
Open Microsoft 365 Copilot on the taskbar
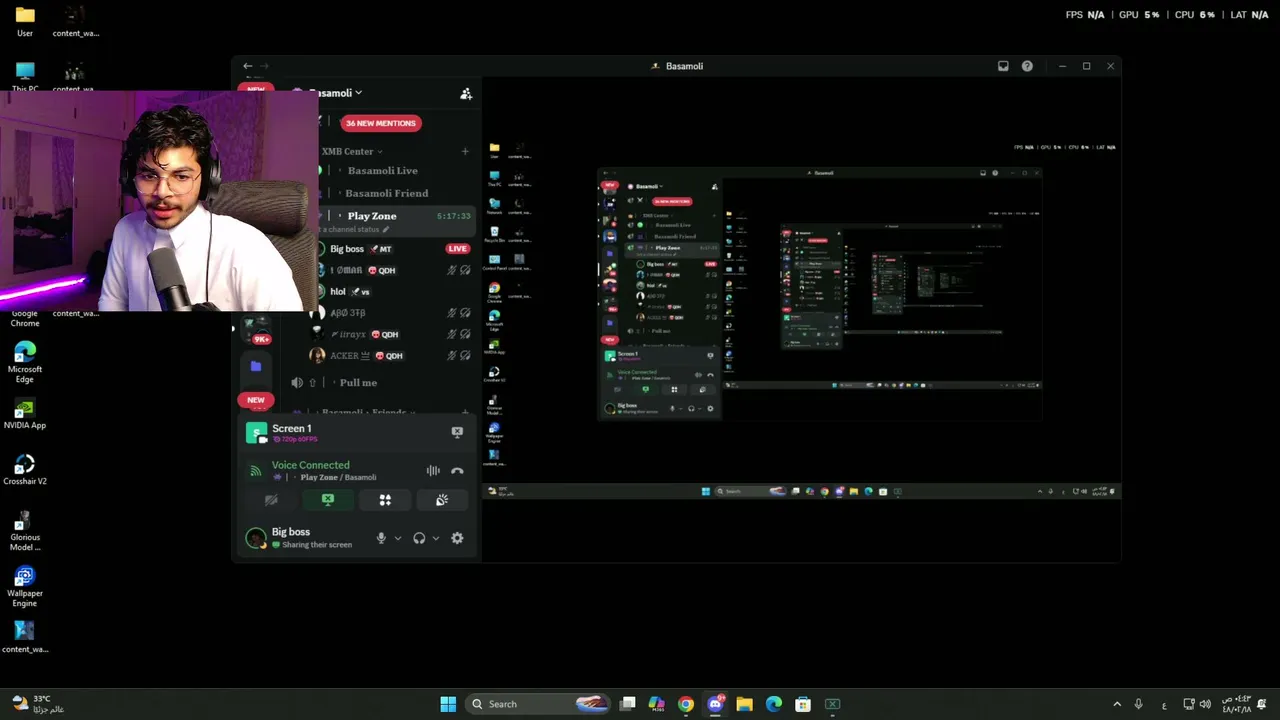coord(657,704)
